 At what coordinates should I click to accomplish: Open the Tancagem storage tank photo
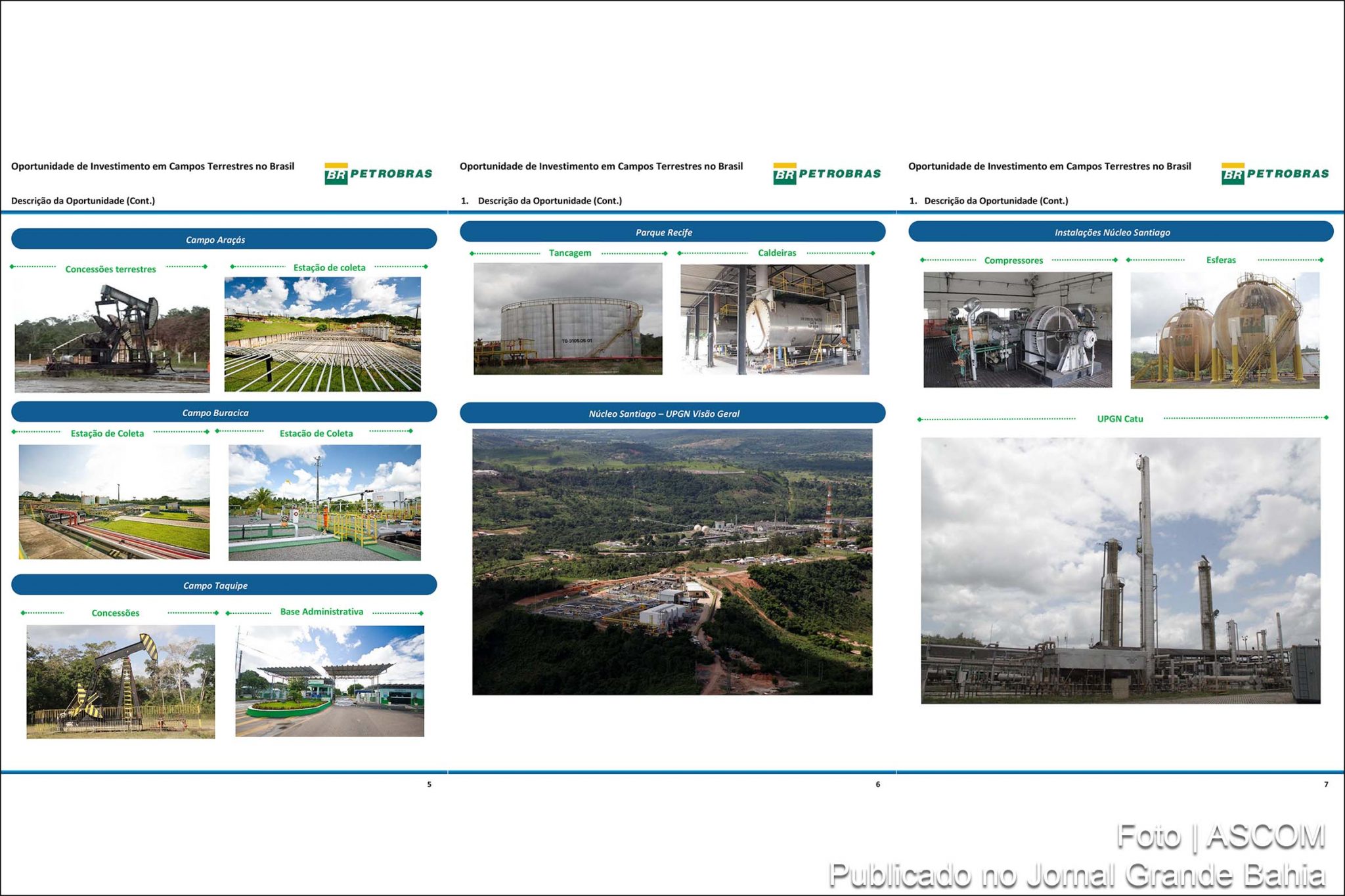point(568,319)
